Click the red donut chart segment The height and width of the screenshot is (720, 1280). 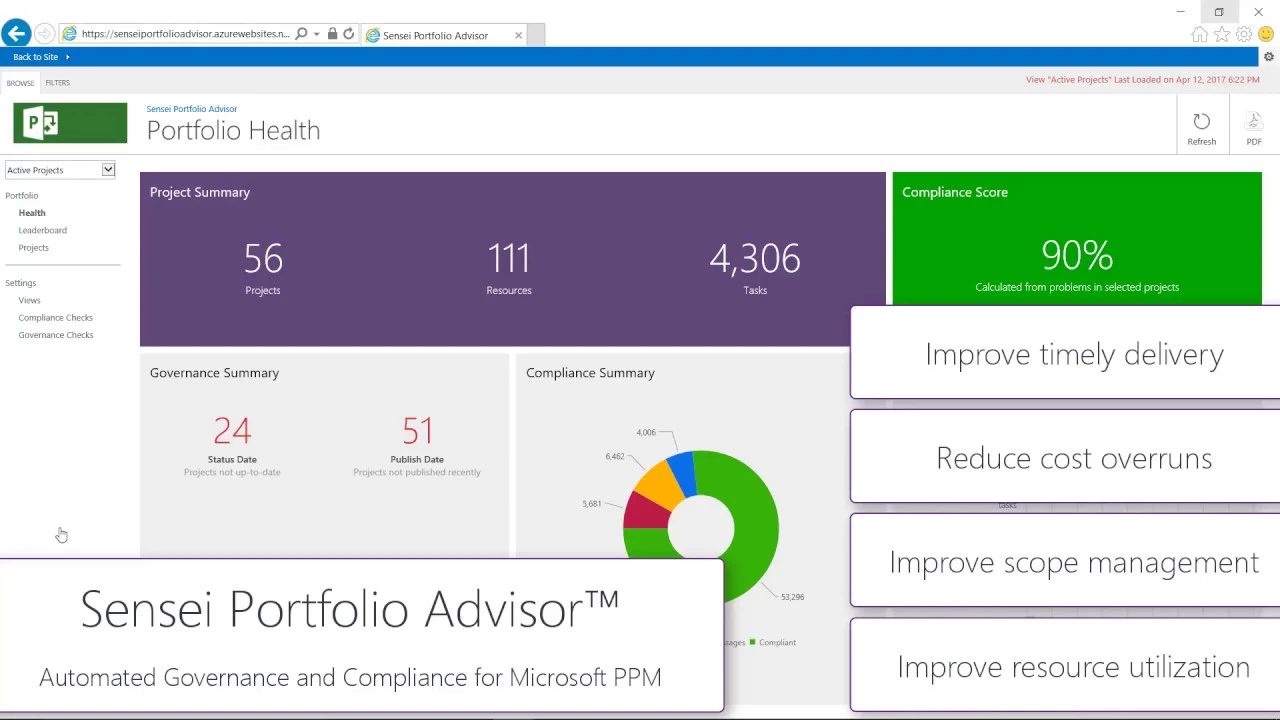coord(644,510)
